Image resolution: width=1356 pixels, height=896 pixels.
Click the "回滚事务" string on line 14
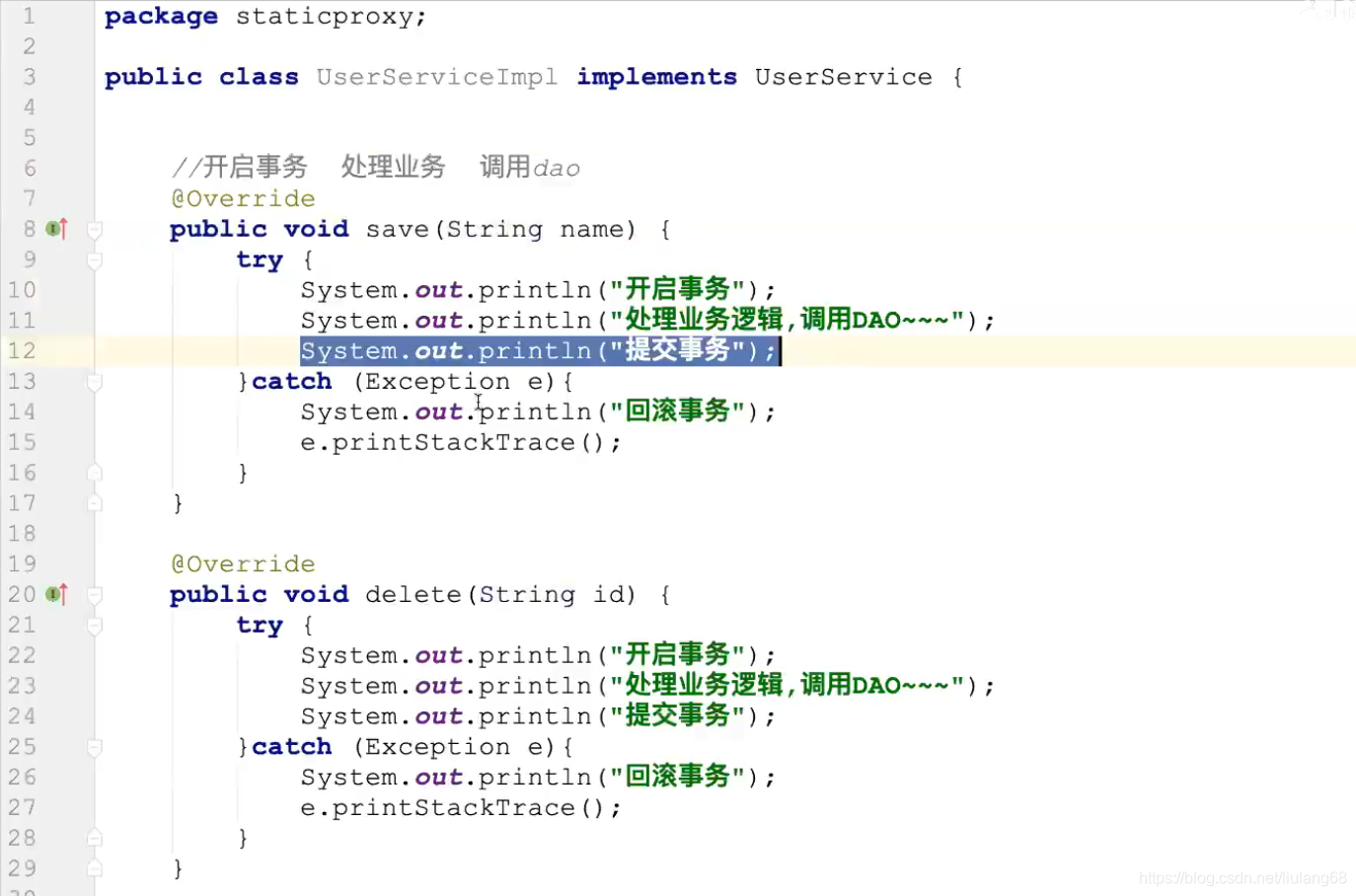pyautogui.click(x=678, y=411)
